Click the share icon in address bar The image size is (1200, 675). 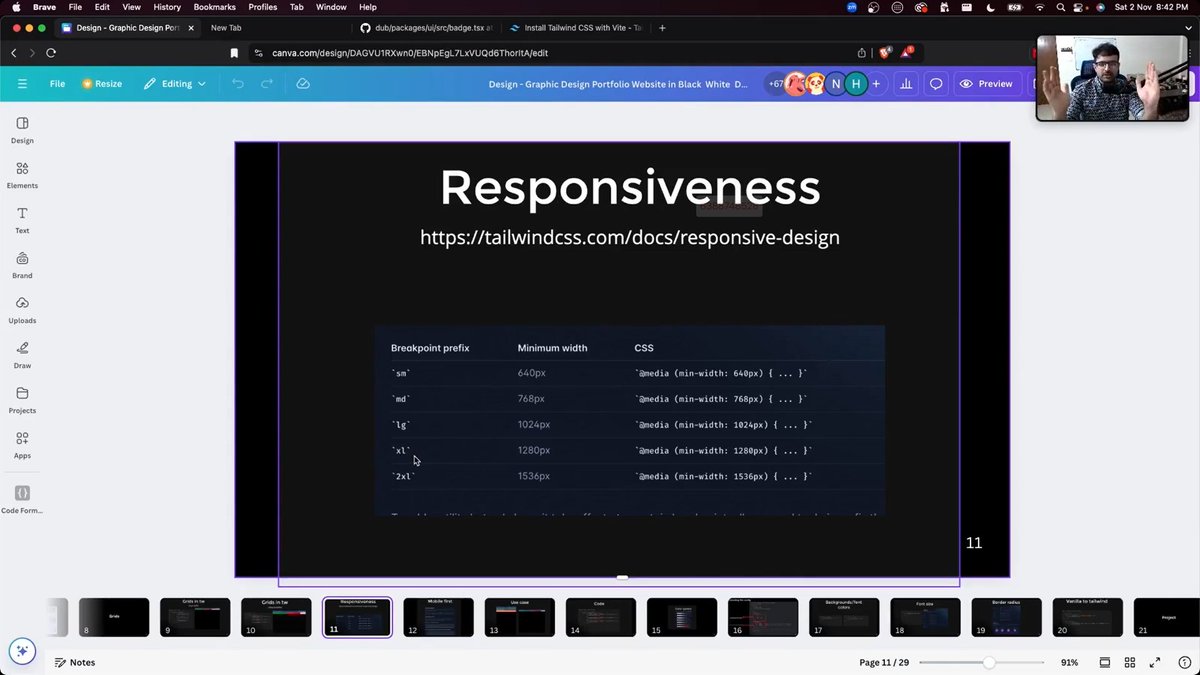coord(862,53)
